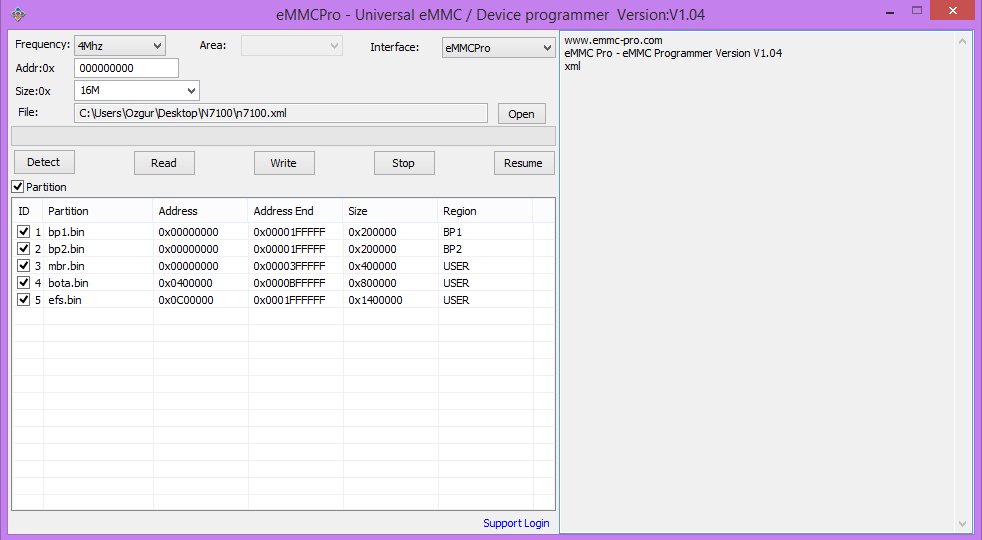Screen dimensions: 982x540
Task: Click the File path field with n7100.xml
Action: tap(281, 113)
